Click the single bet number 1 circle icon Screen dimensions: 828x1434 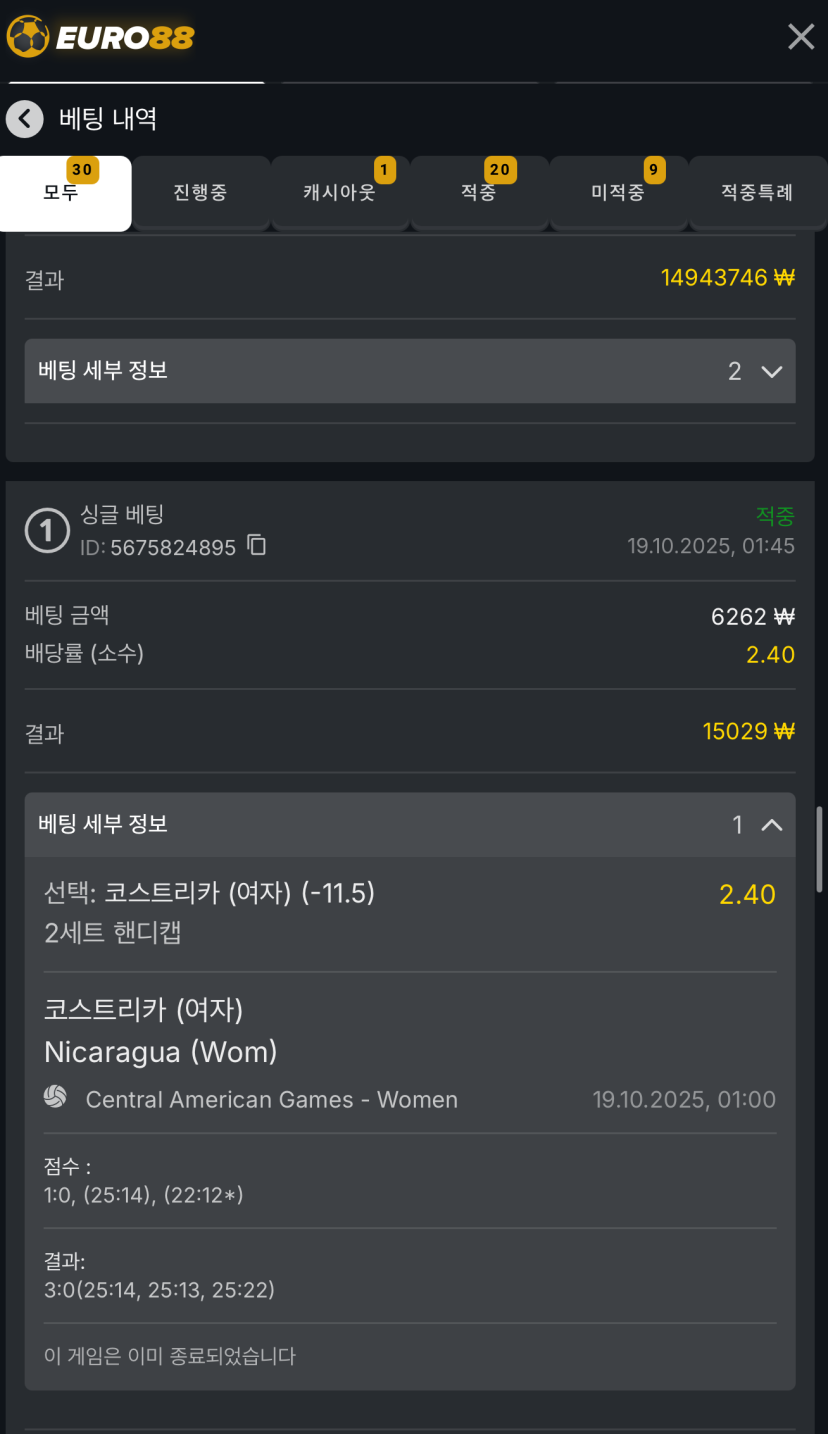(46, 531)
